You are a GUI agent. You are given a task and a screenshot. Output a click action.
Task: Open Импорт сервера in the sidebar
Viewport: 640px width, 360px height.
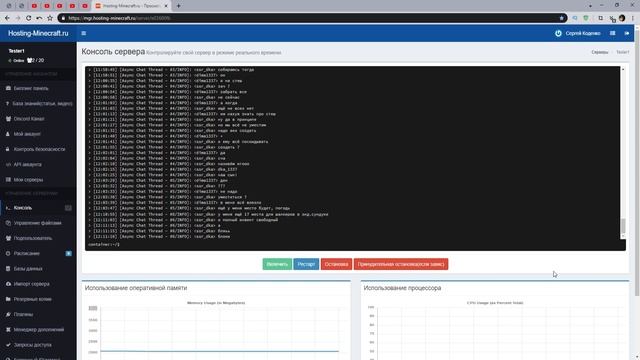click(x=38, y=284)
